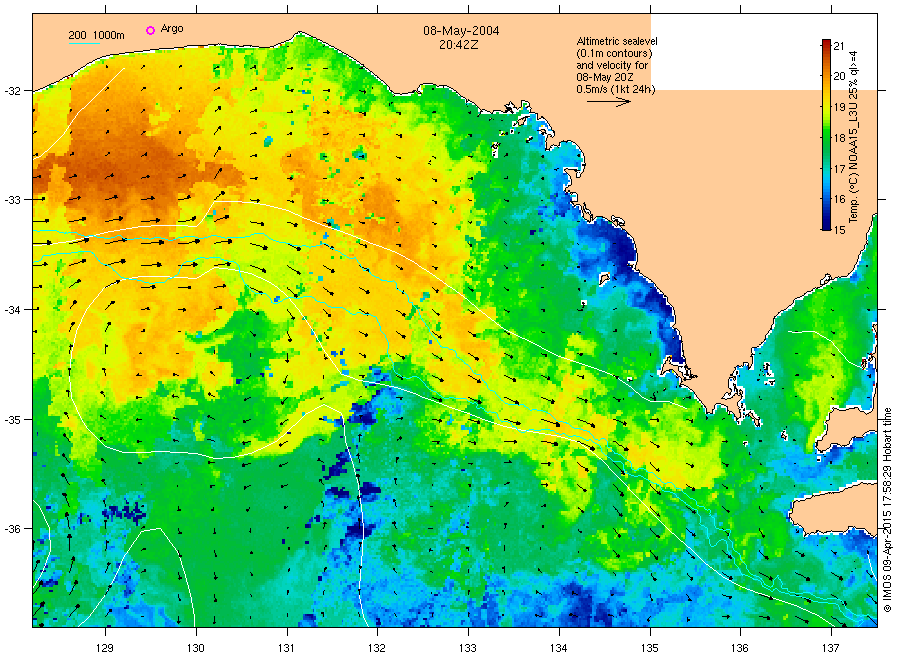The width and height of the screenshot is (900, 660).
Task: Click the '-33' latitude axis label
Action: 12,200
